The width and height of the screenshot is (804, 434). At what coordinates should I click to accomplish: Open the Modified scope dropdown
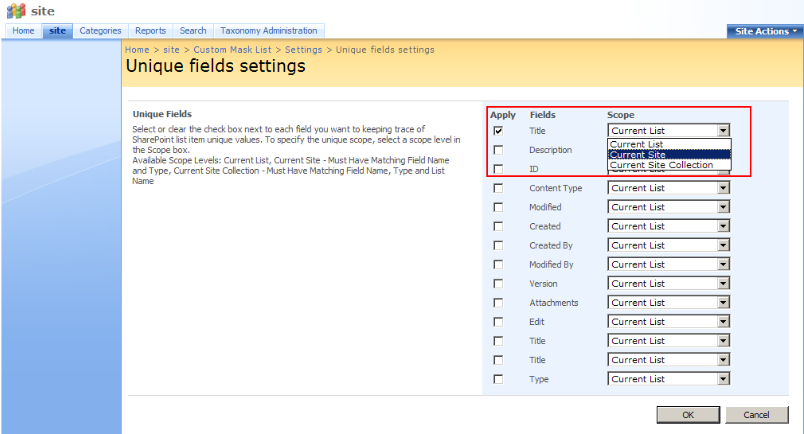point(669,207)
